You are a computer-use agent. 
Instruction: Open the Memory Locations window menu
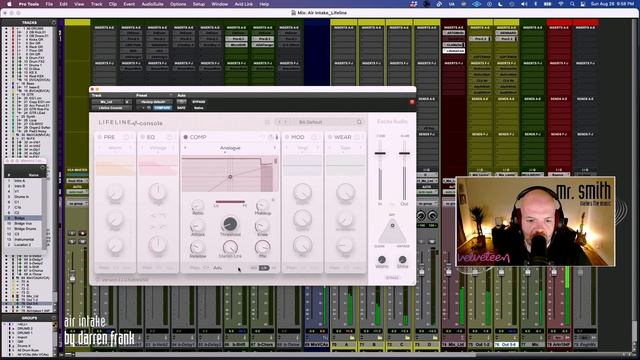click(x=42, y=168)
